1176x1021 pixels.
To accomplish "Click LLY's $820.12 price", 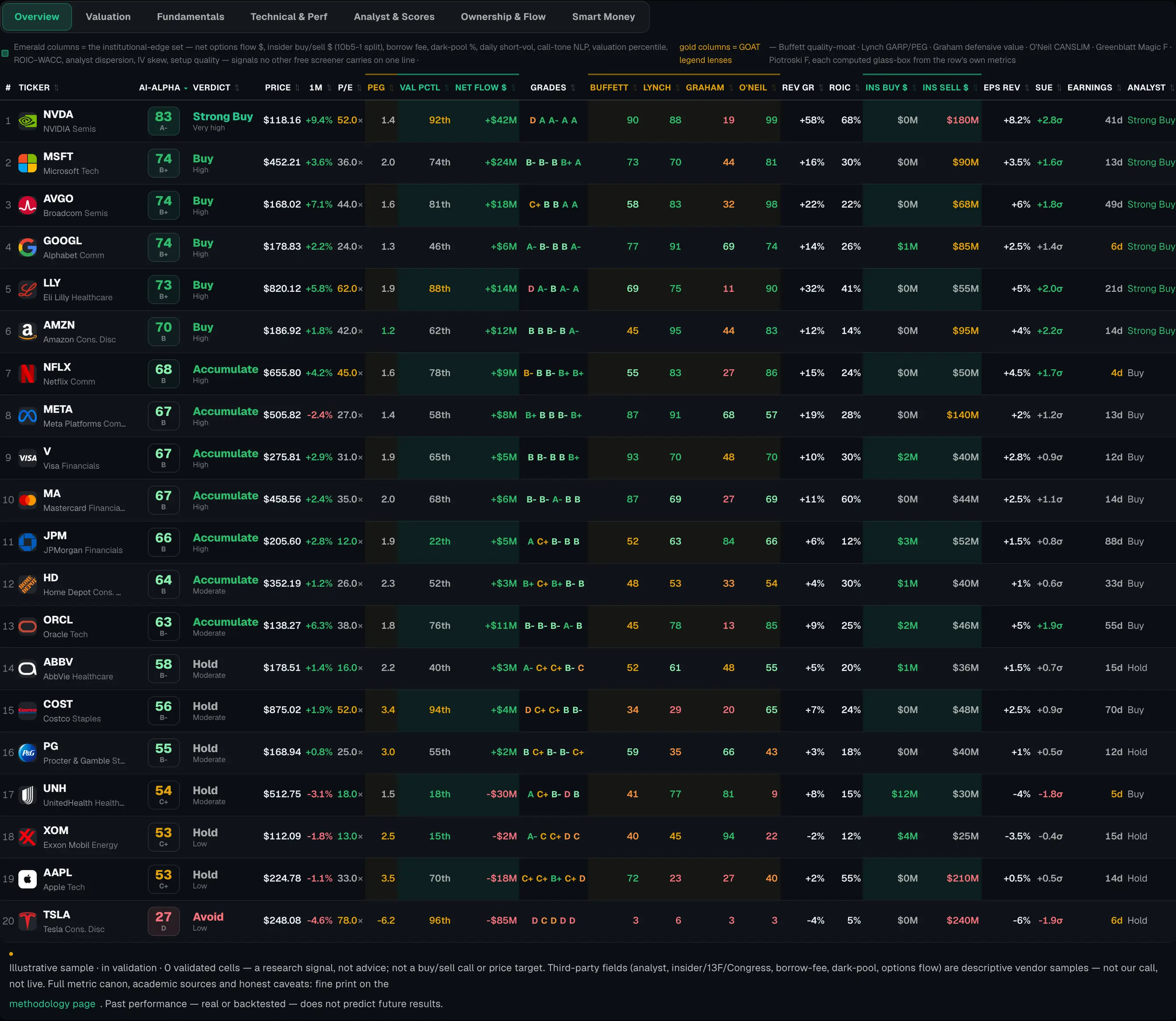I will pos(282,289).
